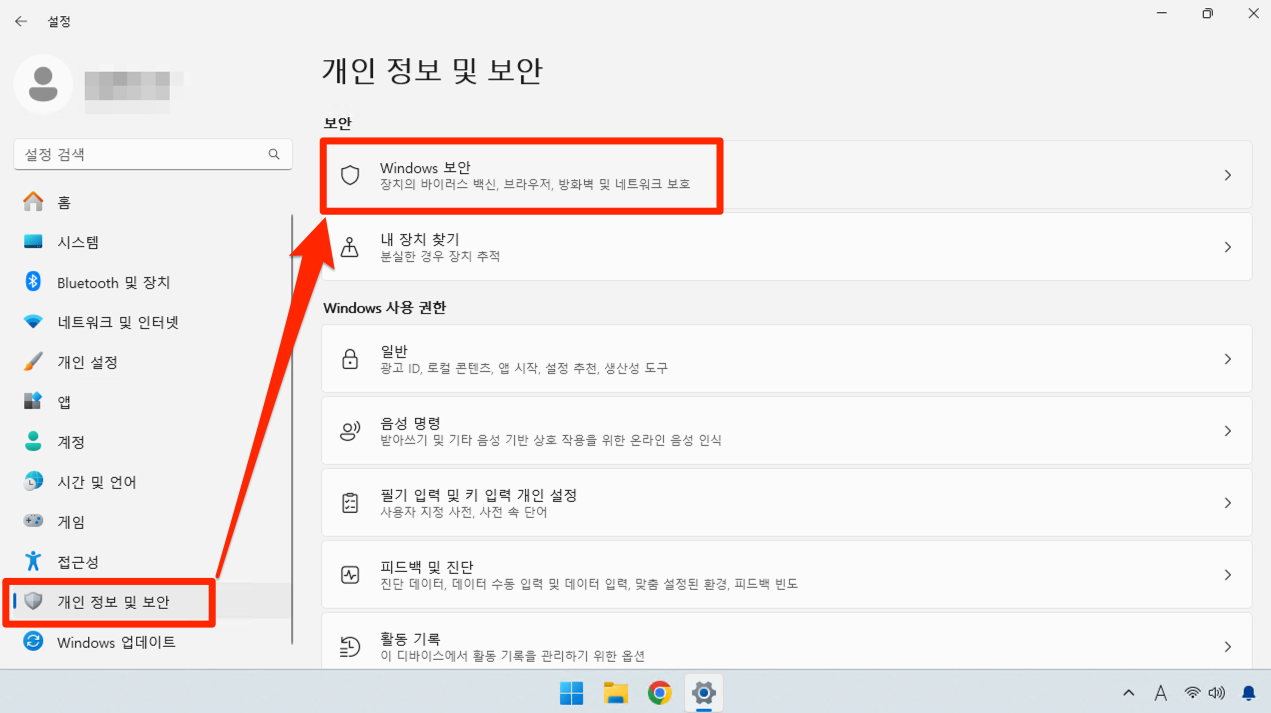Expand 일반 row chevron

point(1228,359)
